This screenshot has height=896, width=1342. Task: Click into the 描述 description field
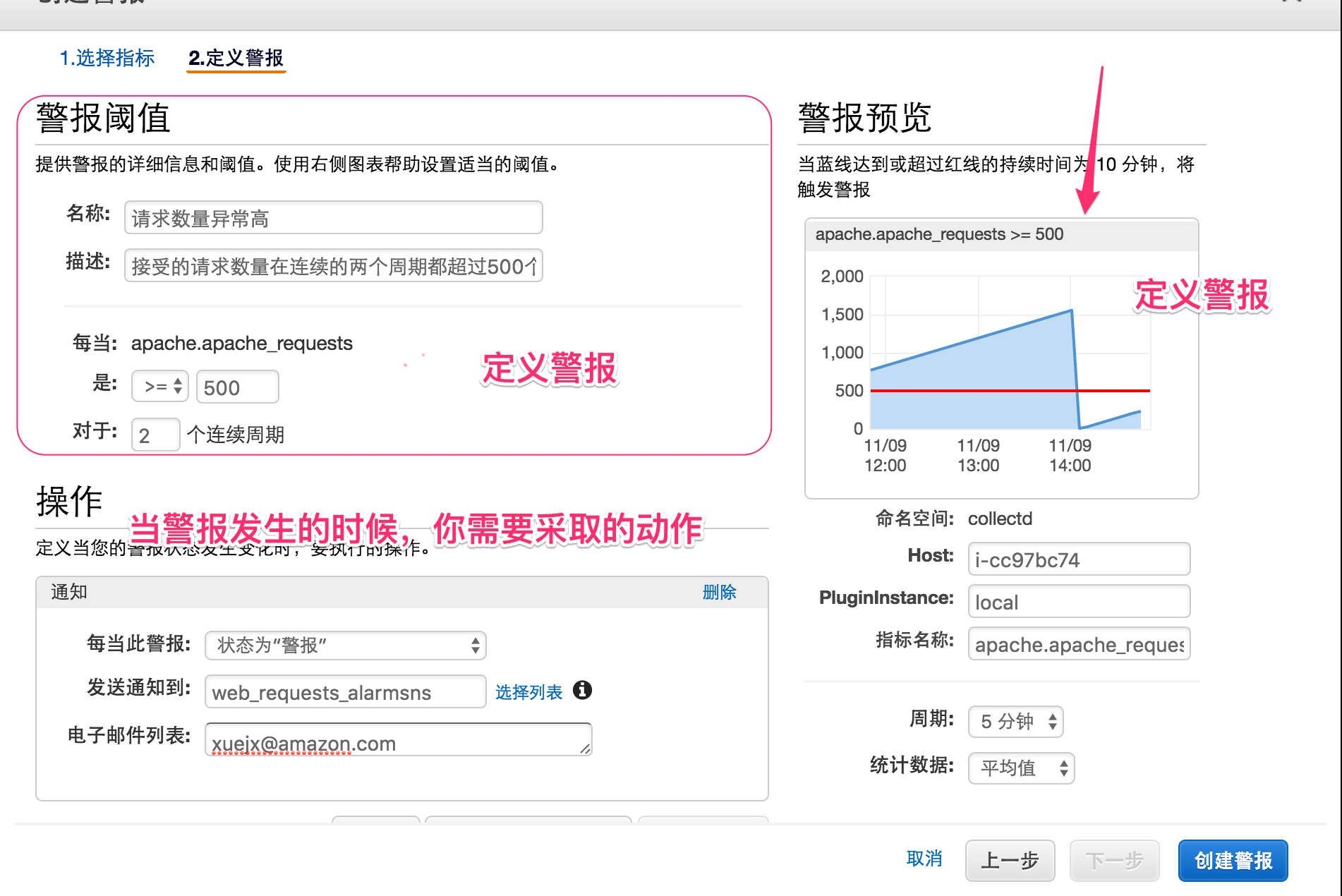pos(333,266)
